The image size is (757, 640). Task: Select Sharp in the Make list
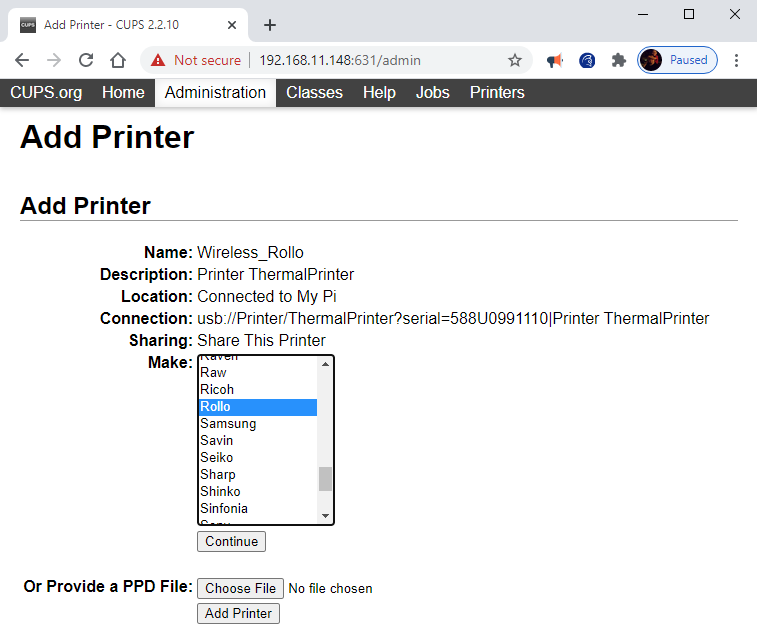[x=258, y=474]
